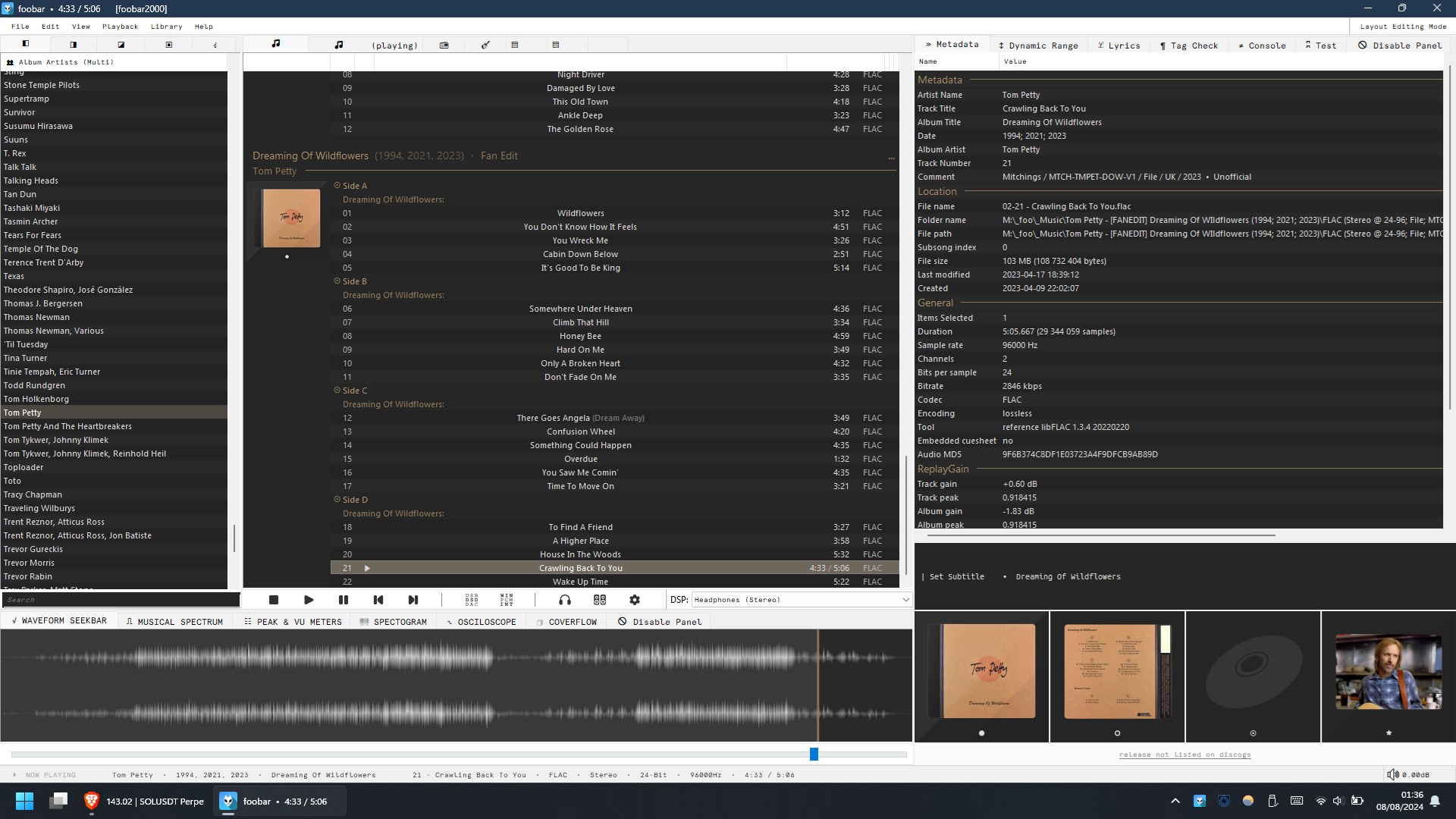
Task: Open the File menu
Action: click(x=20, y=27)
